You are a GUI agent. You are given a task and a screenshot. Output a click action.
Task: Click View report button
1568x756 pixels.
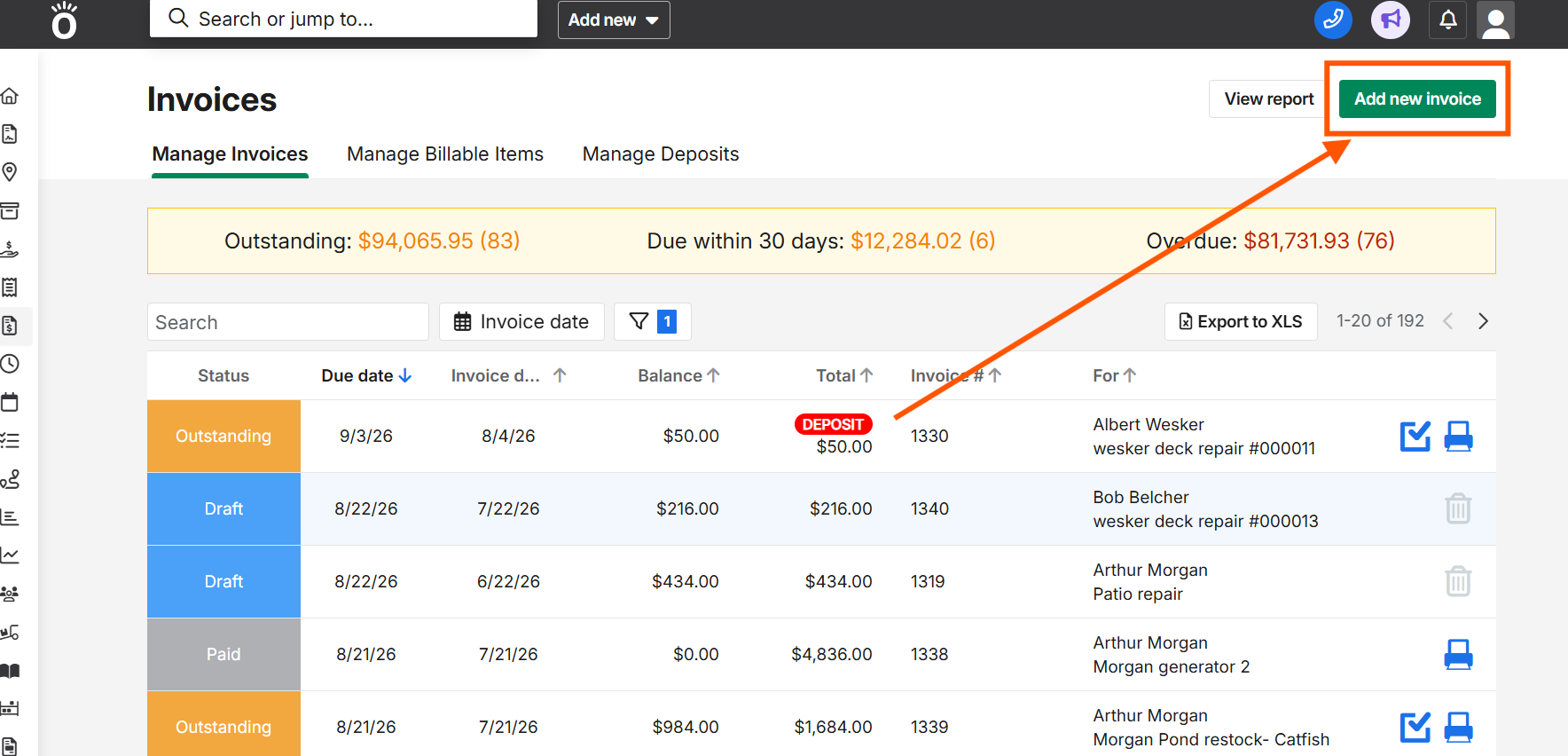[1269, 98]
